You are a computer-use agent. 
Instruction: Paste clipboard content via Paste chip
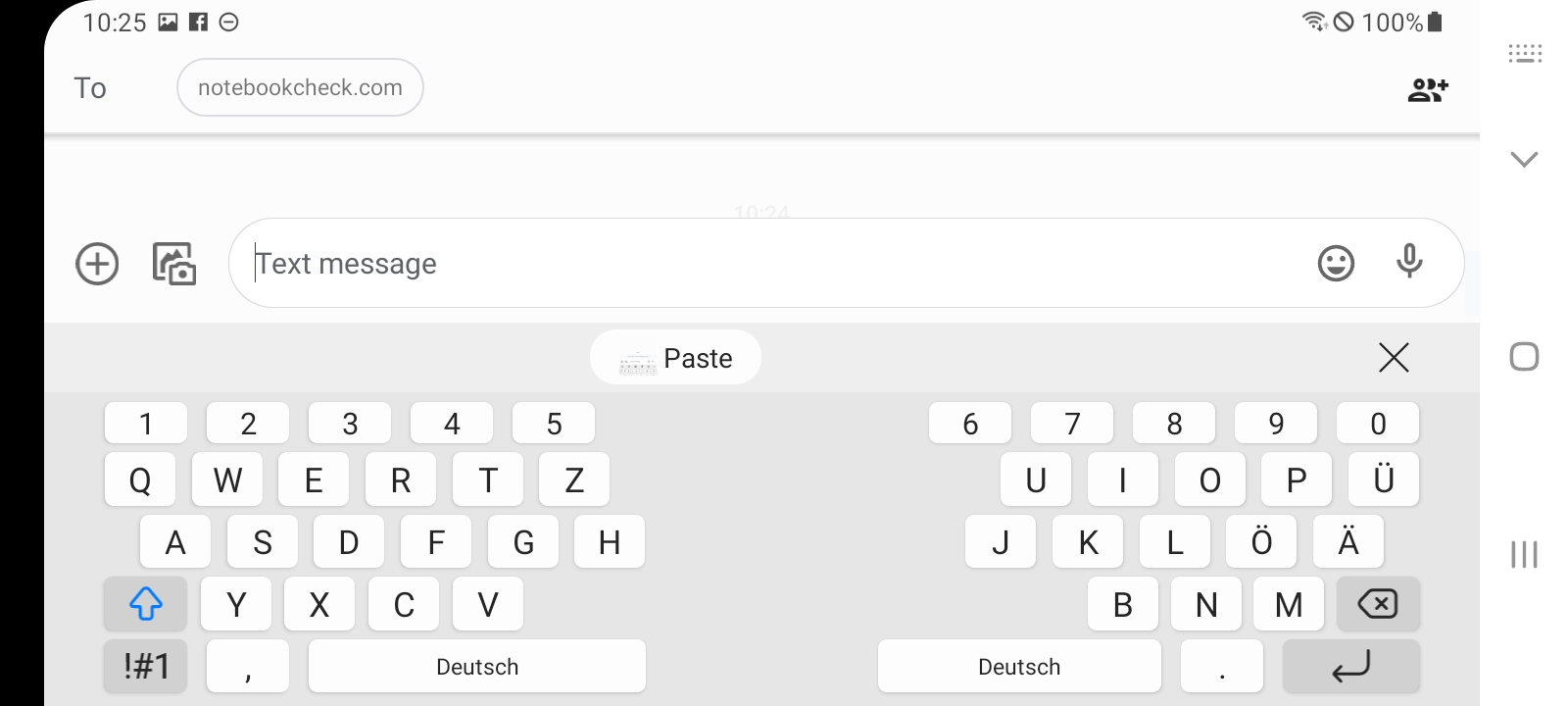(x=675, y=358)
